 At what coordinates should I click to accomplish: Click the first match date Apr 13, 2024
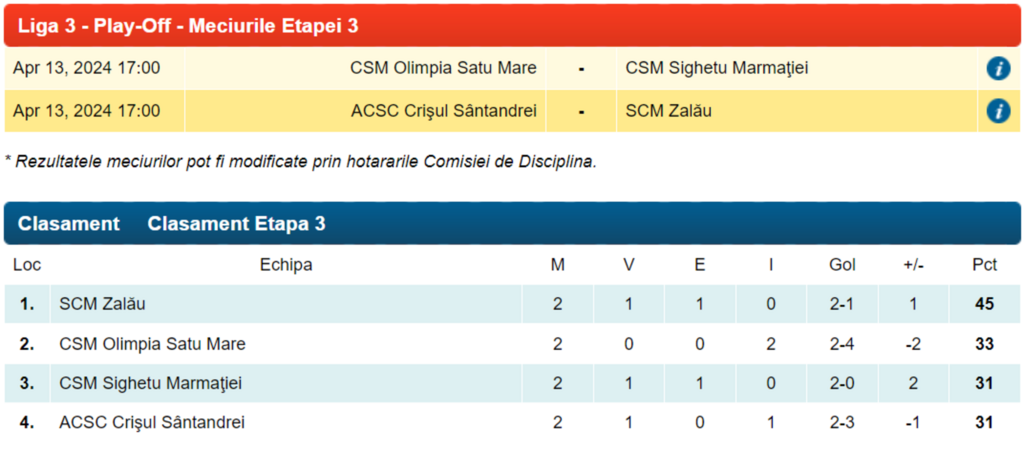[x=86, y=68]
